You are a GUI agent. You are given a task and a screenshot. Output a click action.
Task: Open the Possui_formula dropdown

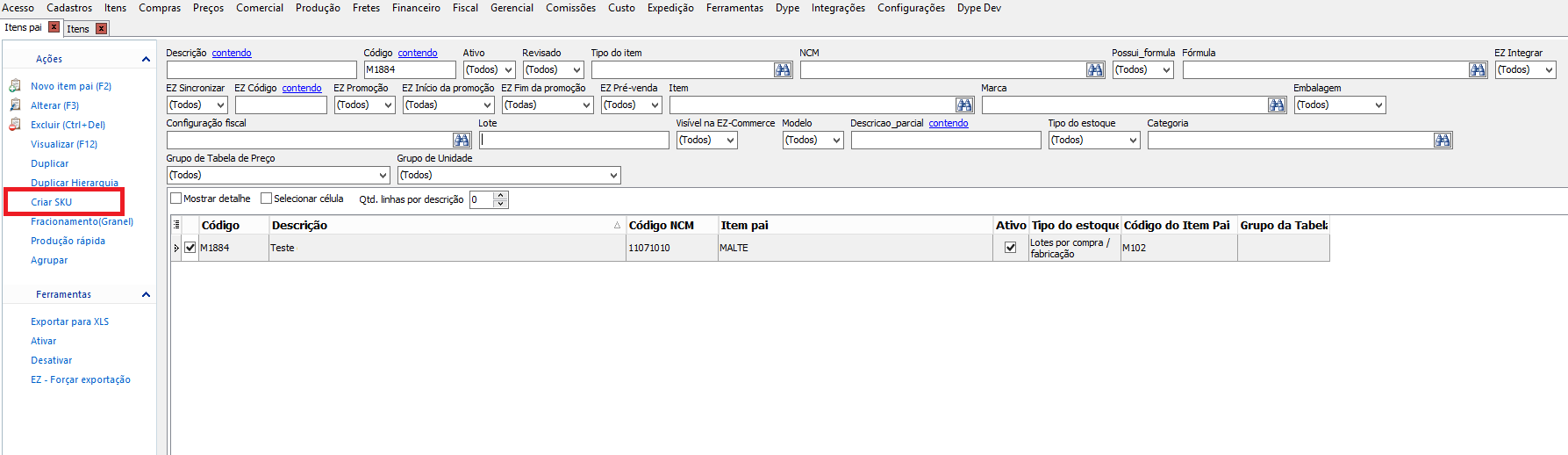coord(1142,69)
